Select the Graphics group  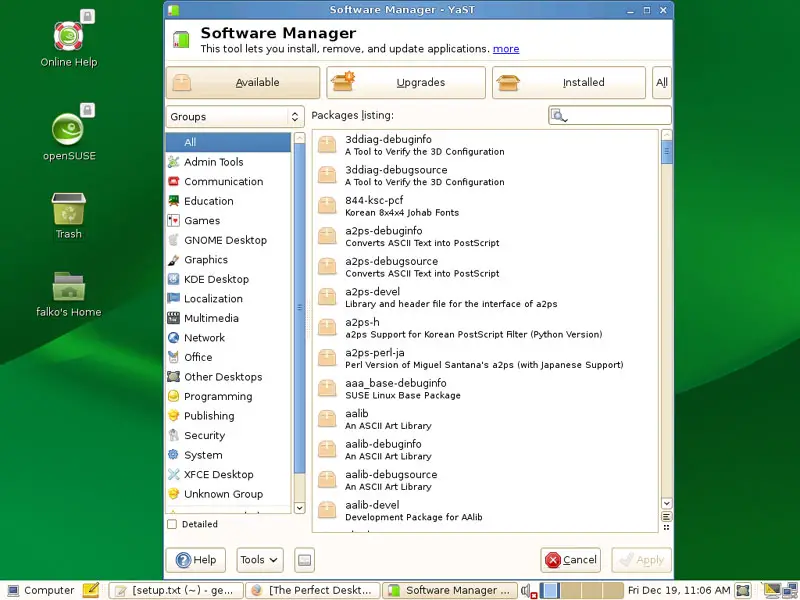pos(228,260)
